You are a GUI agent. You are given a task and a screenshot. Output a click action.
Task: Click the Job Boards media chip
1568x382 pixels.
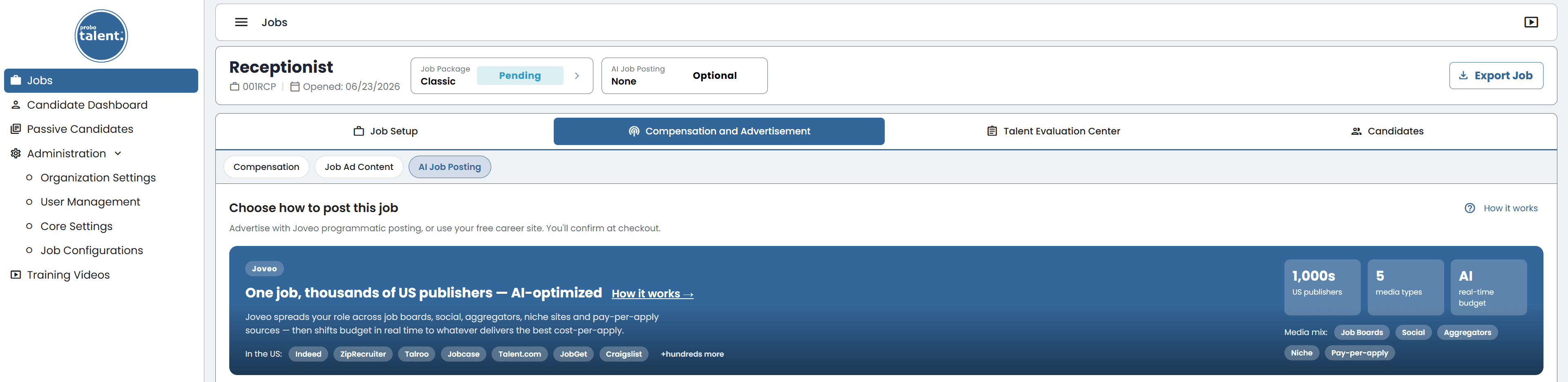[1362, 332]
